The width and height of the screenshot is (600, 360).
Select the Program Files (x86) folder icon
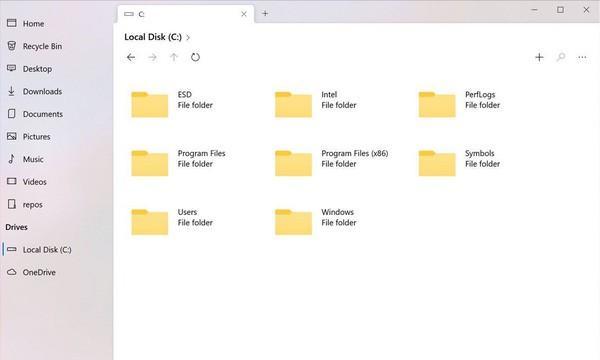point(293,163)
